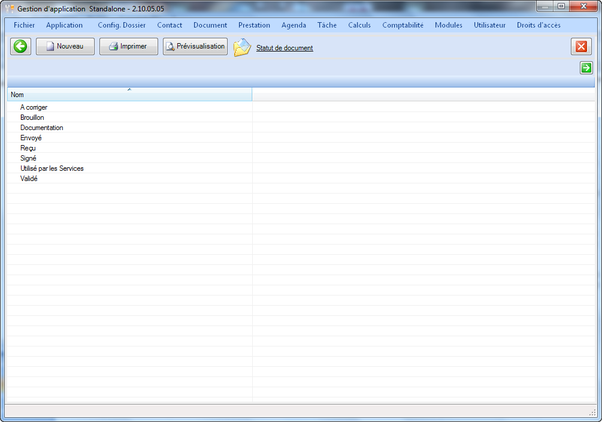This screenshot has height=422, width=602.
Task: Click the folder icon beside Statut de document
Action: (242, 47)
